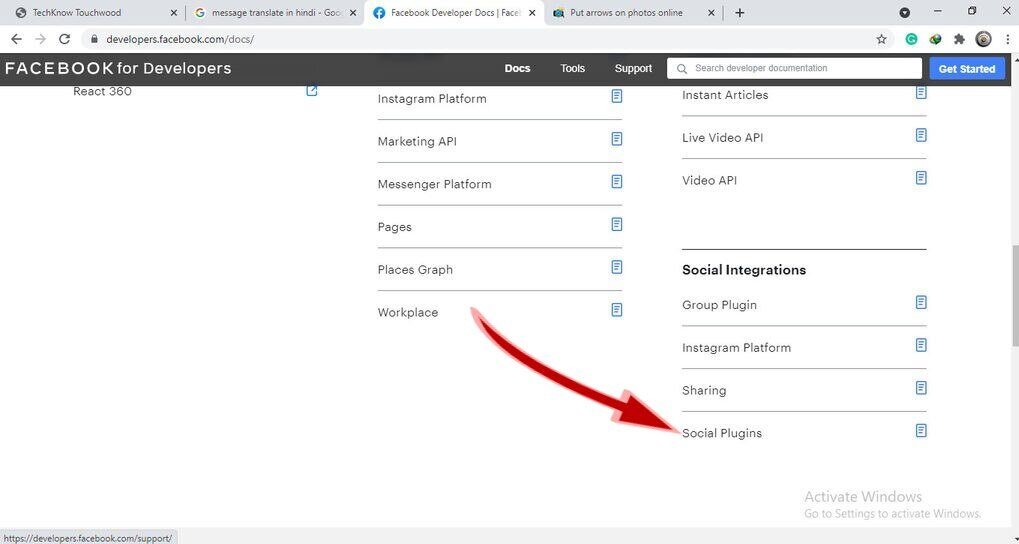
Task: Click the site lock icon in address bar
Action: pyautogui.click(x=94, y=39)
